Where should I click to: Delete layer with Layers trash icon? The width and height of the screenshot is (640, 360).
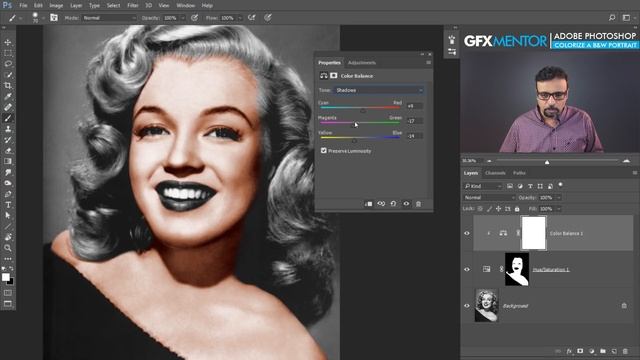pyautogui.click(x=625, y=351)
